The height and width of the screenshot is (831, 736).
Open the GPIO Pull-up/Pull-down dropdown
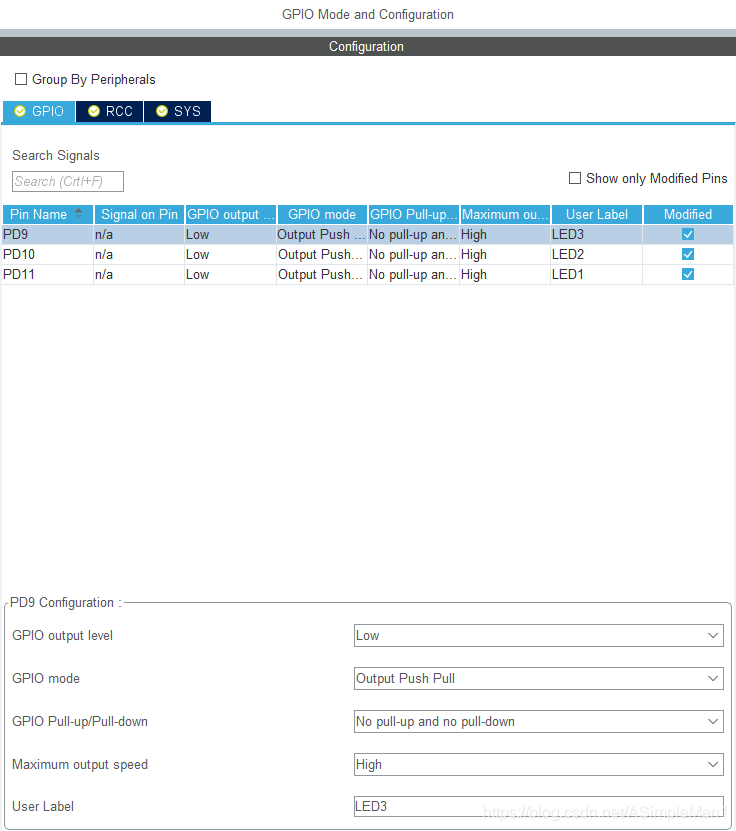click(538, 721)
